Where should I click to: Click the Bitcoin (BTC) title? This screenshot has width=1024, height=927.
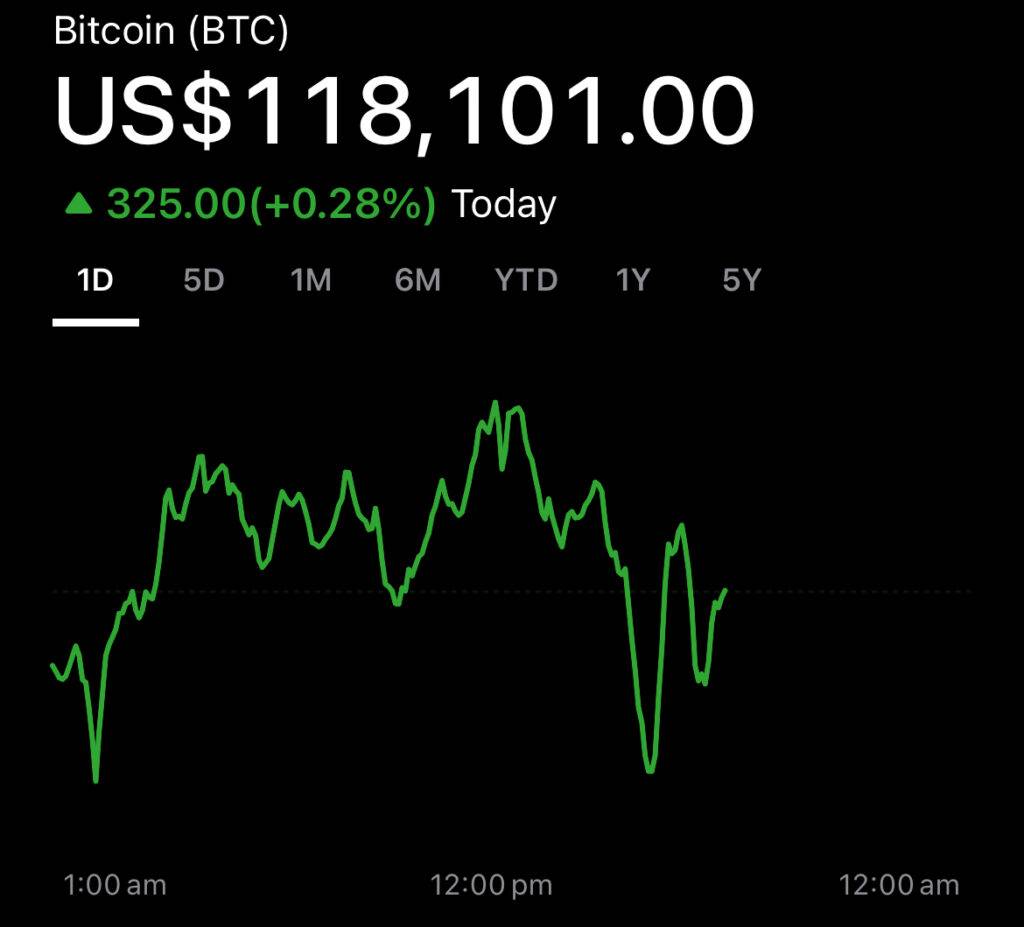(x=171, y=31)
